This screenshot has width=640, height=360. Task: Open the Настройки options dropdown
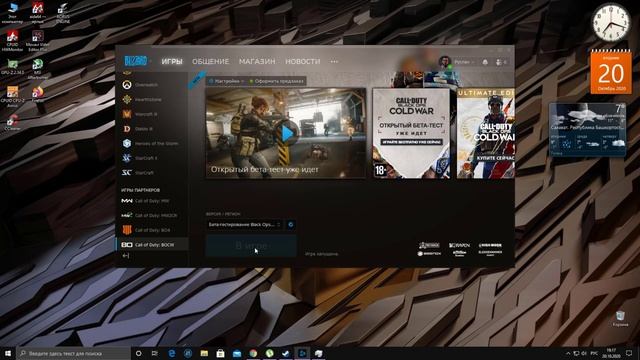tap(227, 81)
